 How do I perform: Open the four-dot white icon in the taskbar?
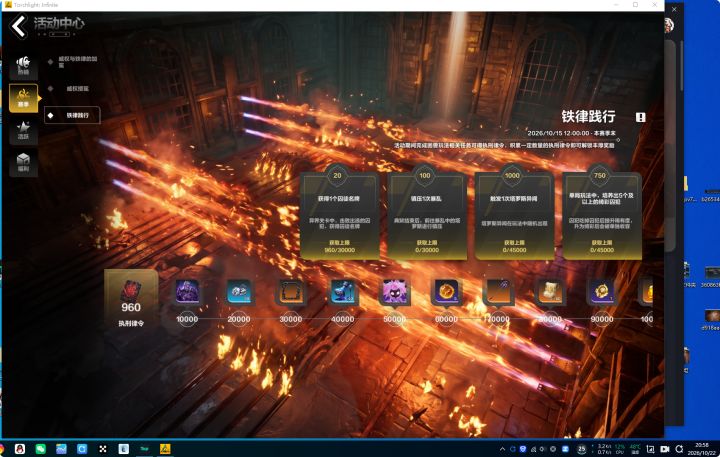[x=102, y=449]
